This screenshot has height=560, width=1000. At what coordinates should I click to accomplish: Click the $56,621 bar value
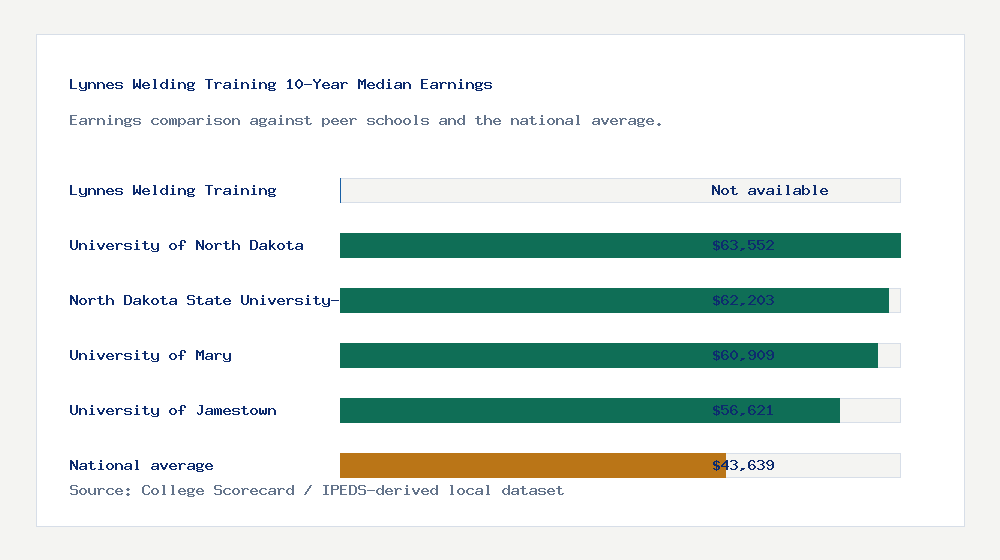[x=743, y=411]
